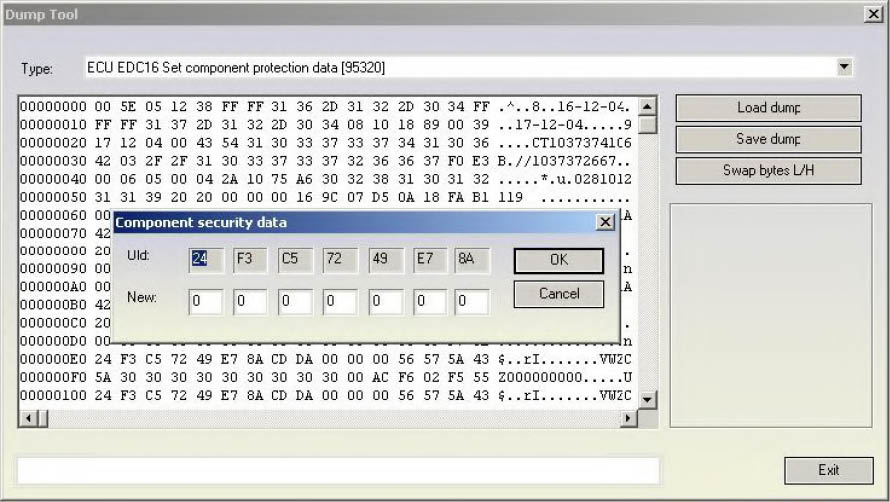Image resolution: width=890 pixels, height=502 pixels.
Task: Close the Dump Tool window
Action: 872,14
